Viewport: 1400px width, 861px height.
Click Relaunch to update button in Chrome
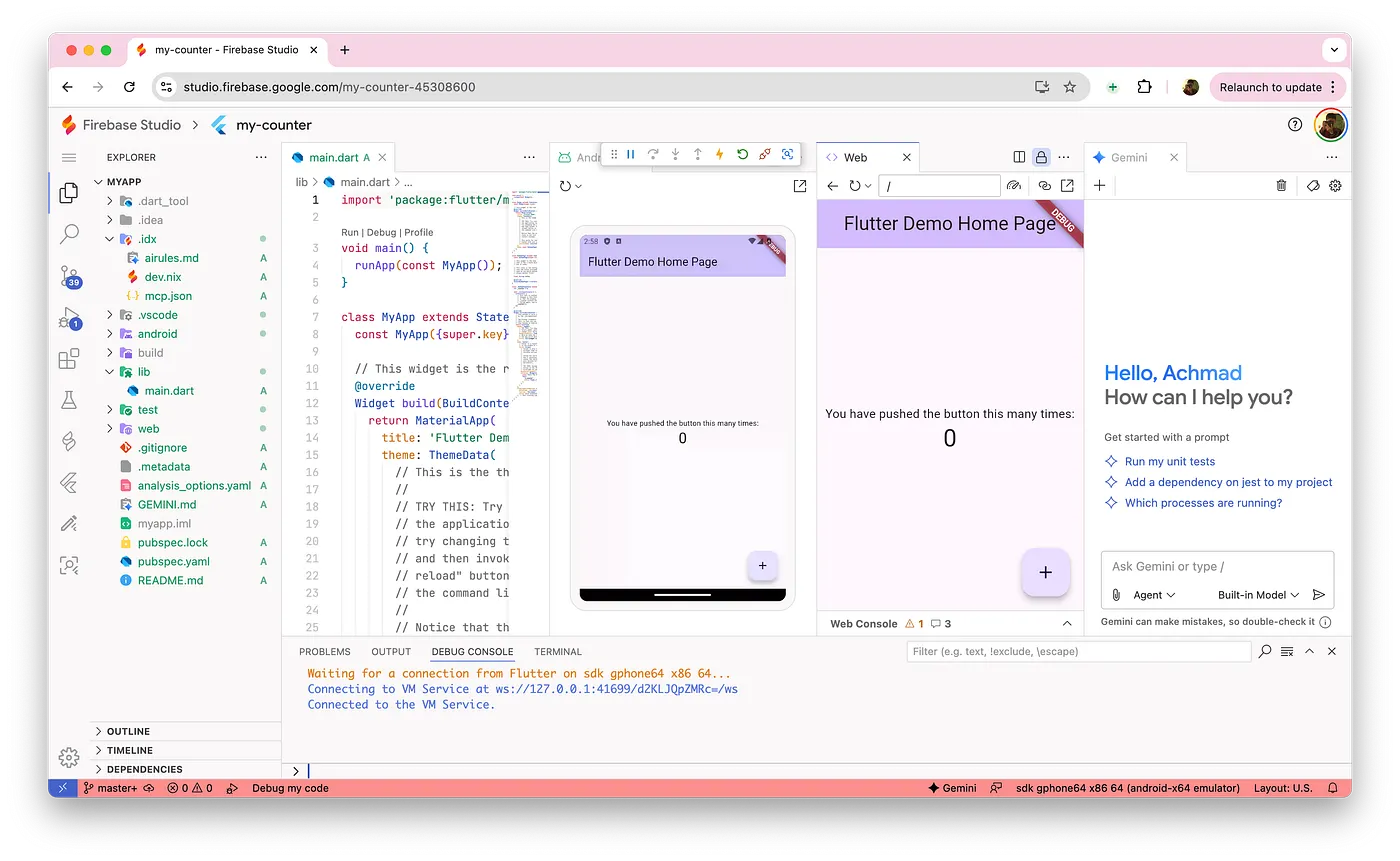[x=1277, y=87]
